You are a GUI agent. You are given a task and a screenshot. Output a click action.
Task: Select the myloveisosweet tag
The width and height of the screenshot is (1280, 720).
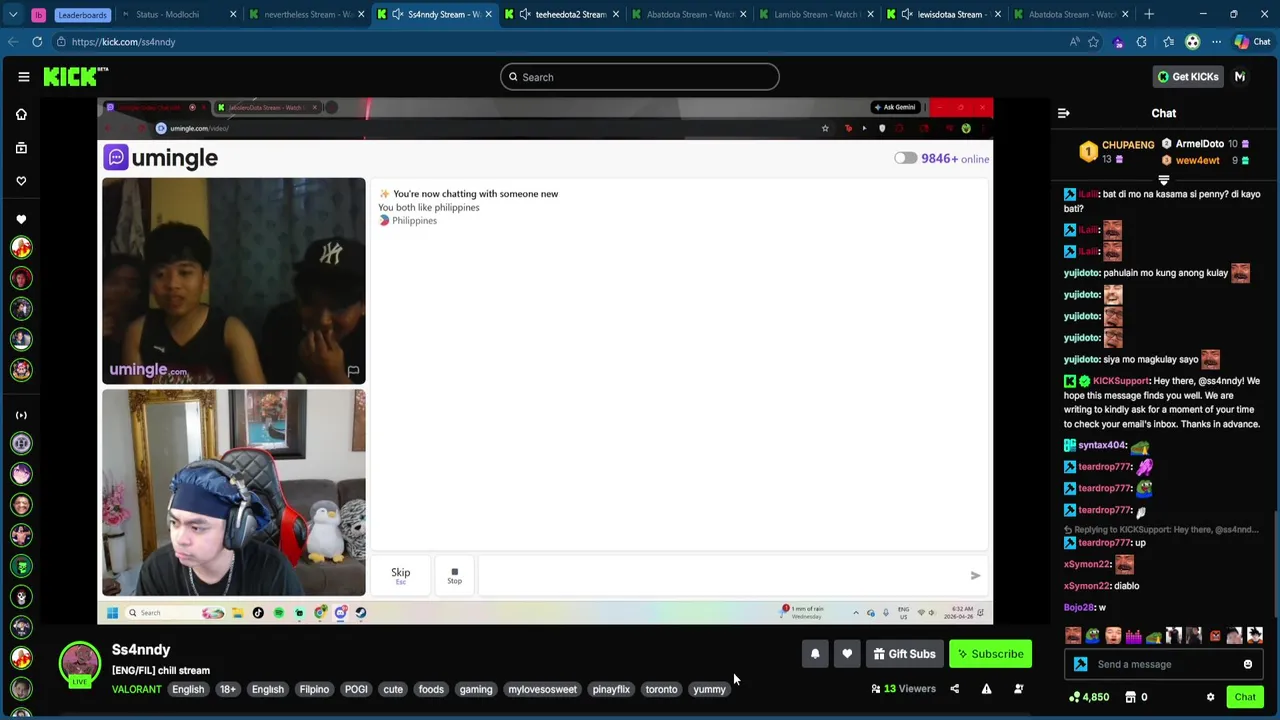(x=542, y=689)
